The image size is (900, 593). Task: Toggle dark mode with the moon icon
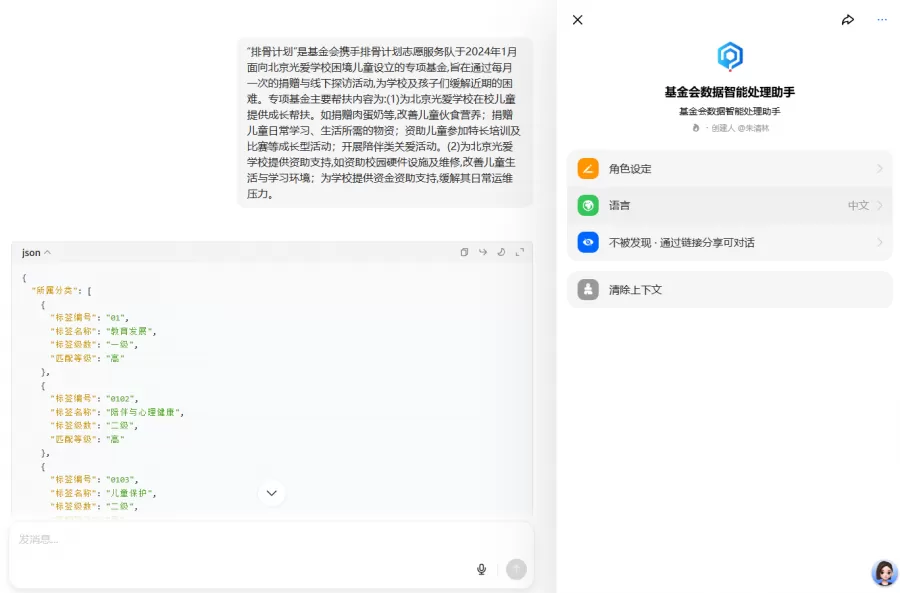pyautogui.click(x=500, y=252)
